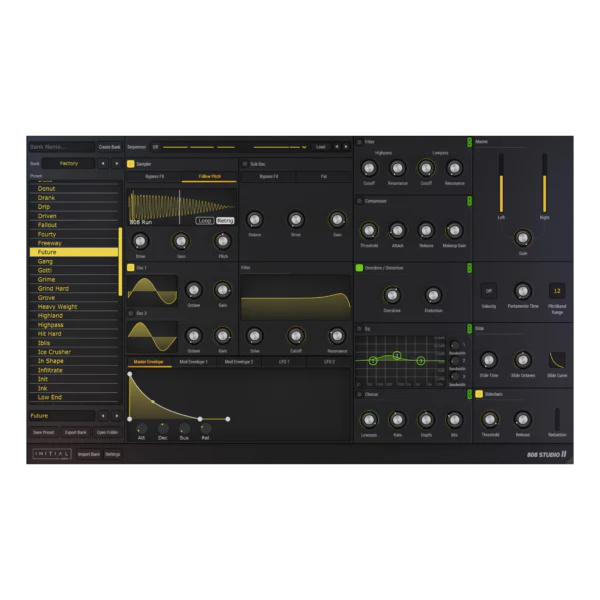Click the green reorder handle of the Eq

click(x=470, y=329)
